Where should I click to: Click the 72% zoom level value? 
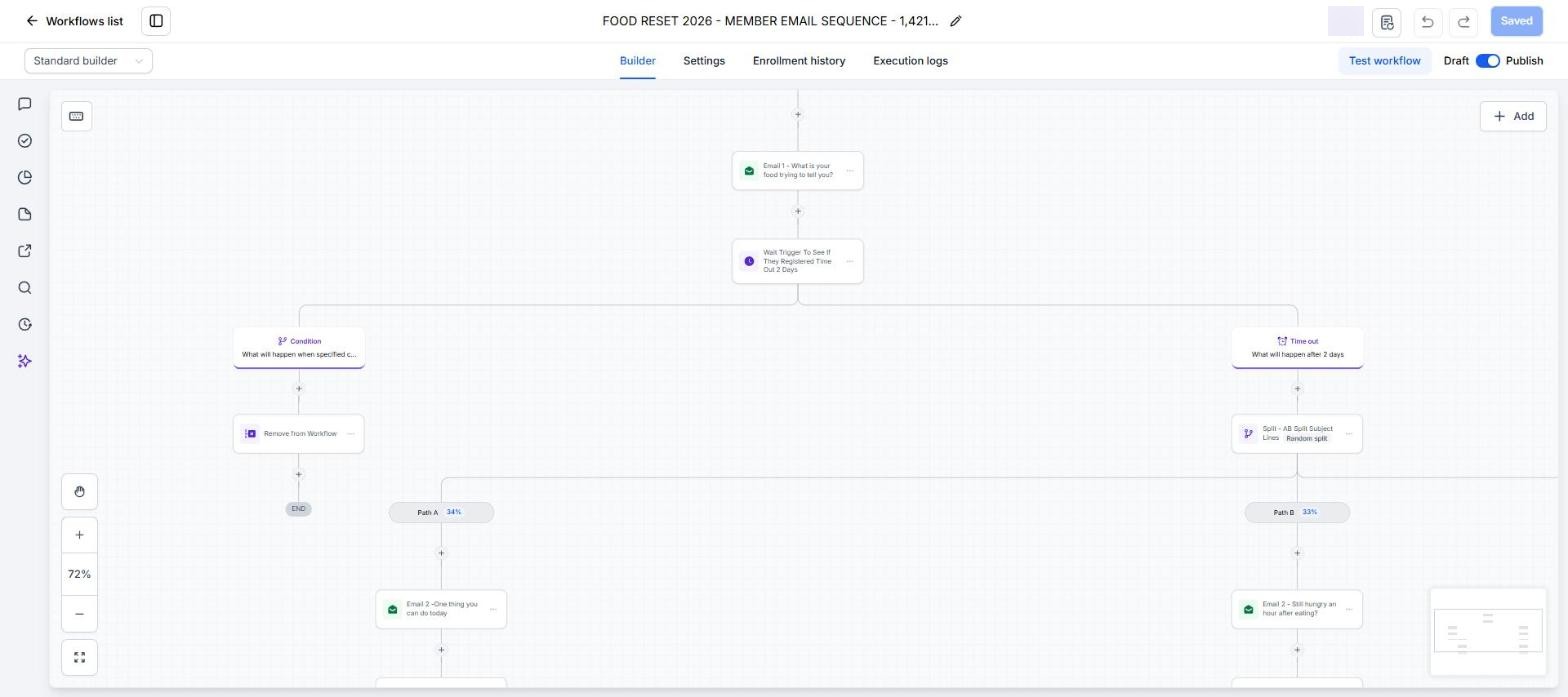pos(79,574)
